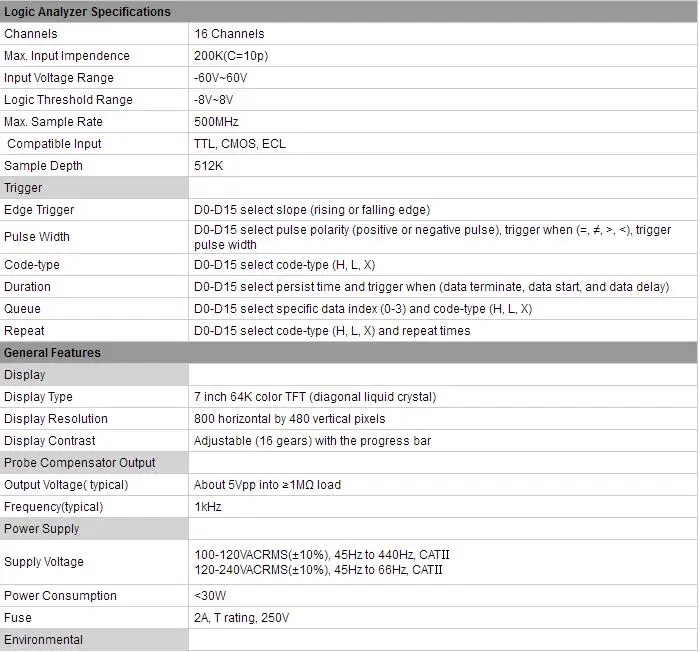This screenshot has height=652, width=700.
Task: Select the Supply Voltage row label
Action: [44, 562]
